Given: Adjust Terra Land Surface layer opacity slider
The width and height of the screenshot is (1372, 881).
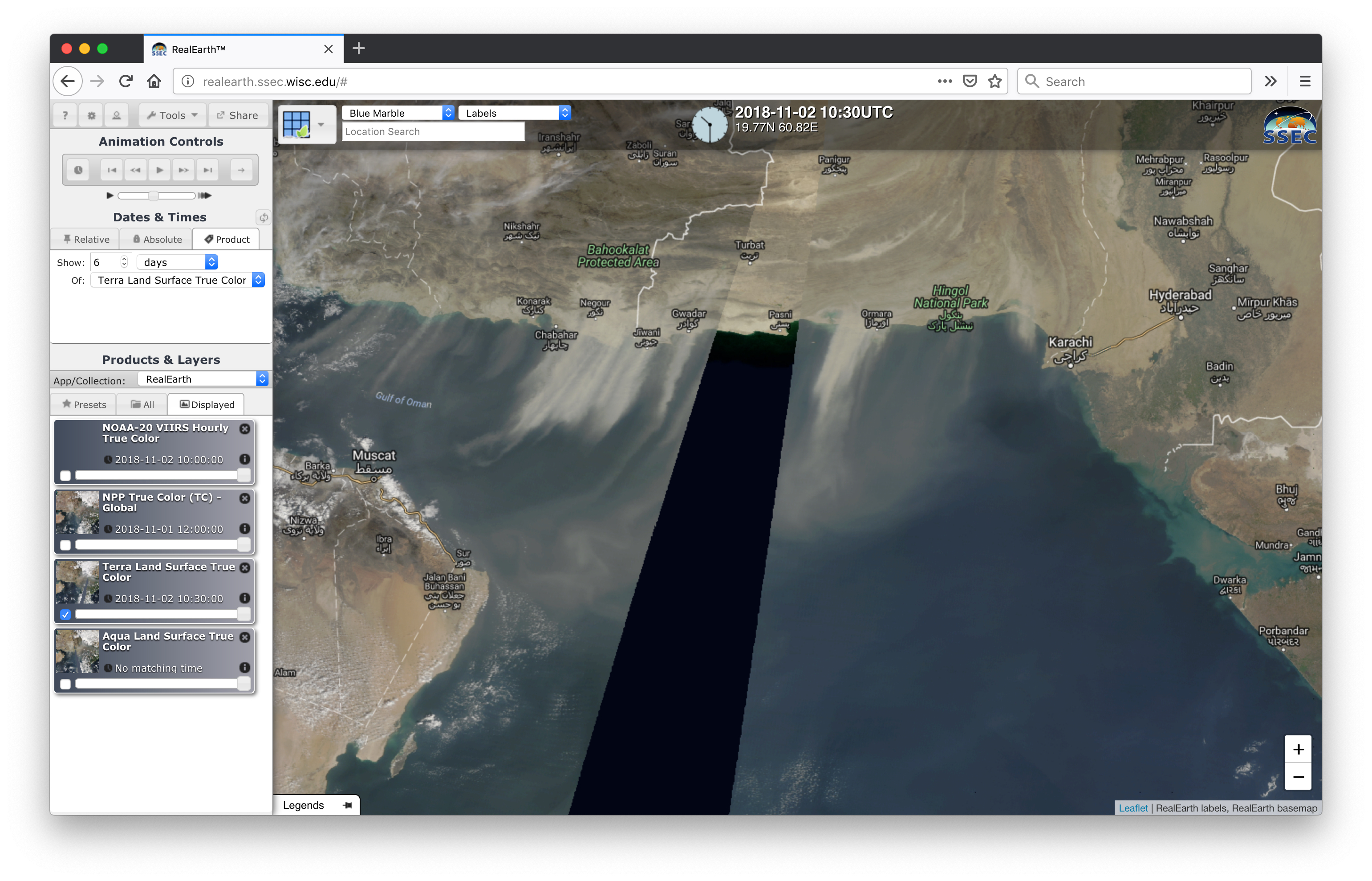Looking at the screenshot, I should (163, 614).
